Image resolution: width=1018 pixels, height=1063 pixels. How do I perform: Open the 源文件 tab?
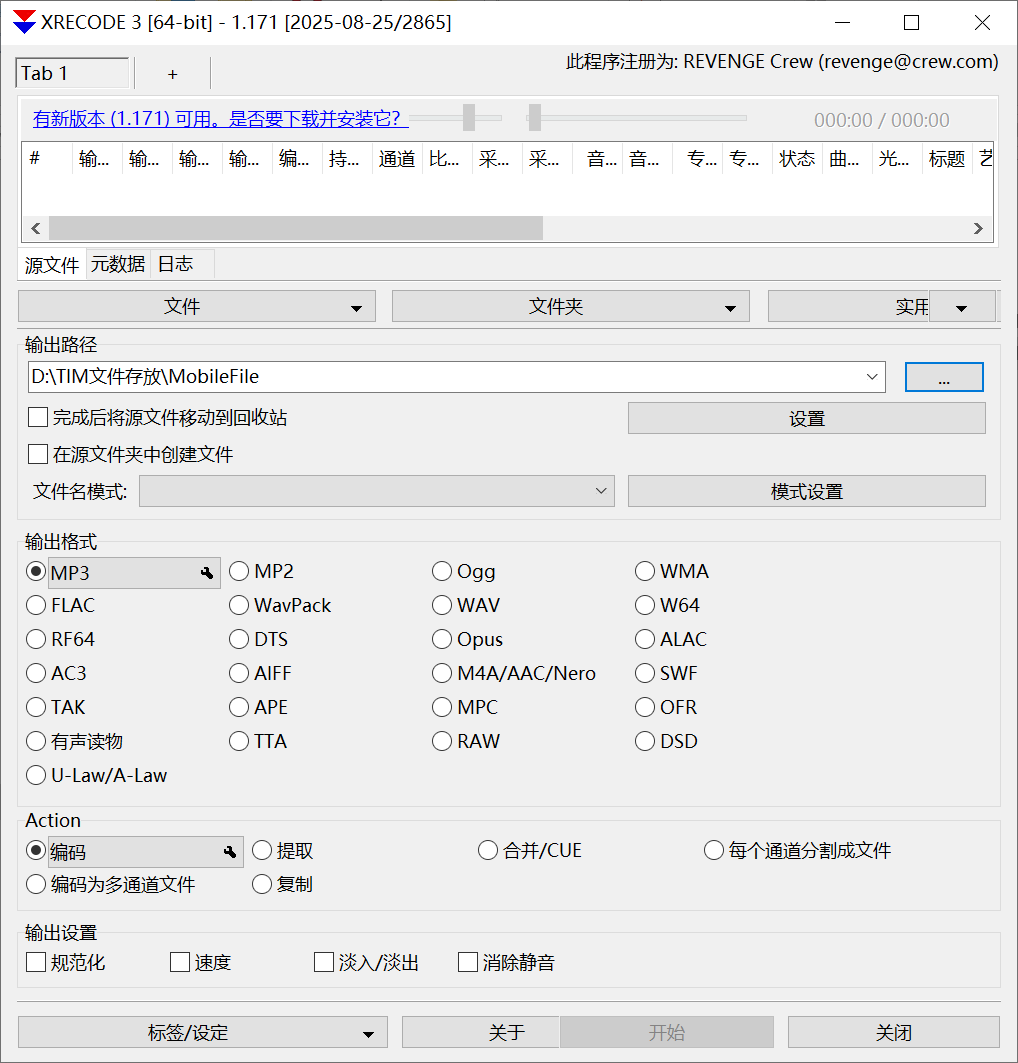[x=52, y=264]
